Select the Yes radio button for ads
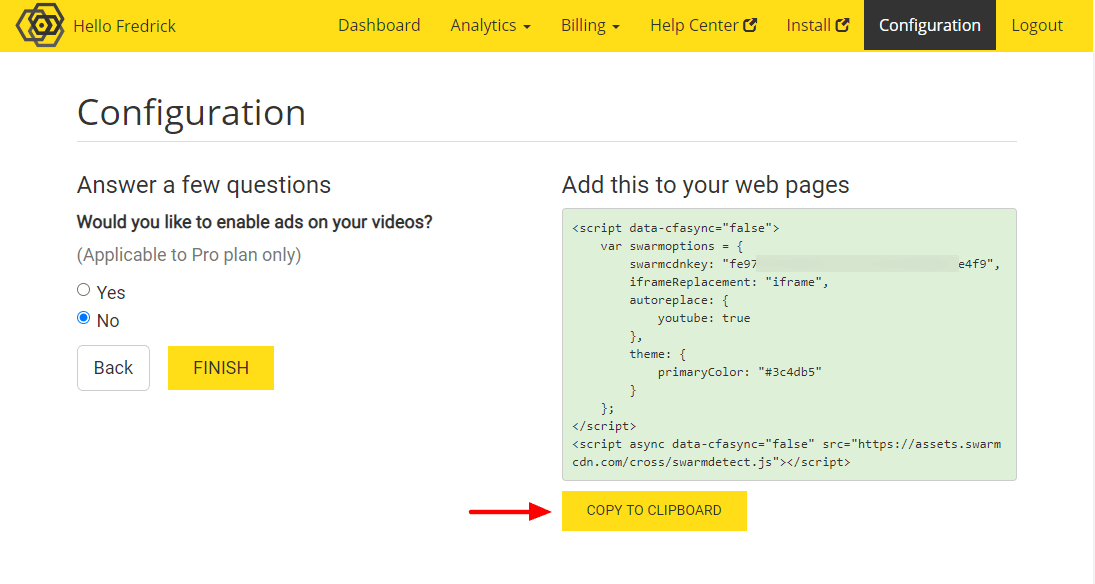 [x=84, y=290]
